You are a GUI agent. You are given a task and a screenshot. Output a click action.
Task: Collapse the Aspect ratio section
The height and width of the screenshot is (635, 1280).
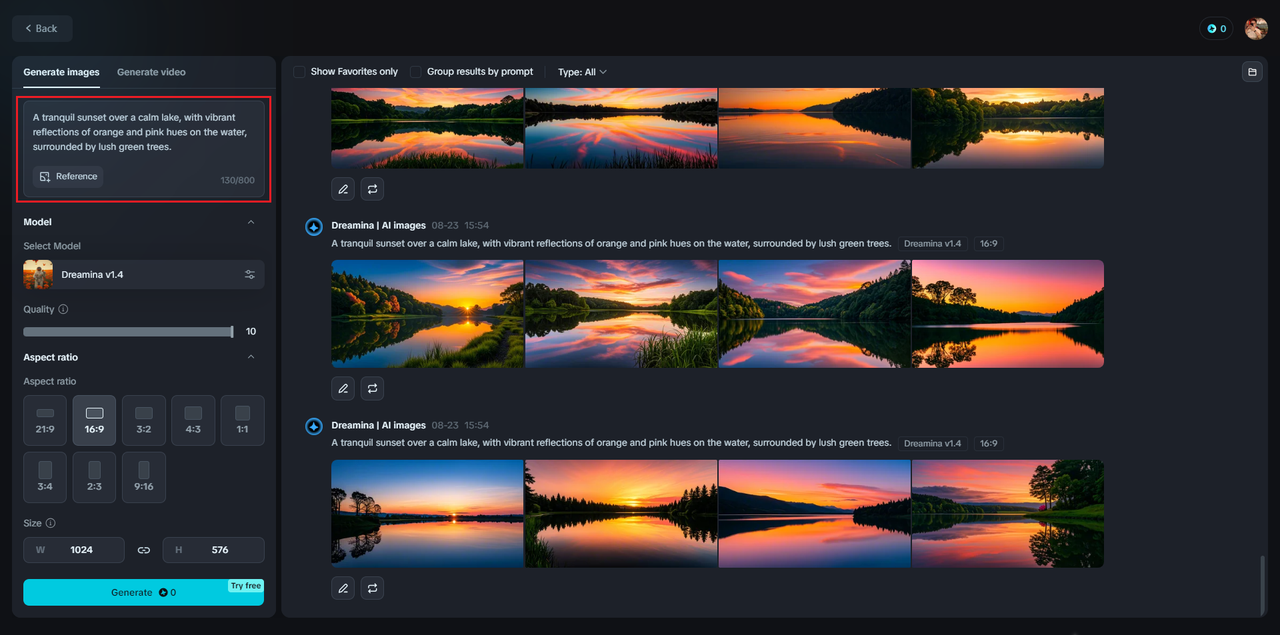pyautogui.click(x=251, y=357)
